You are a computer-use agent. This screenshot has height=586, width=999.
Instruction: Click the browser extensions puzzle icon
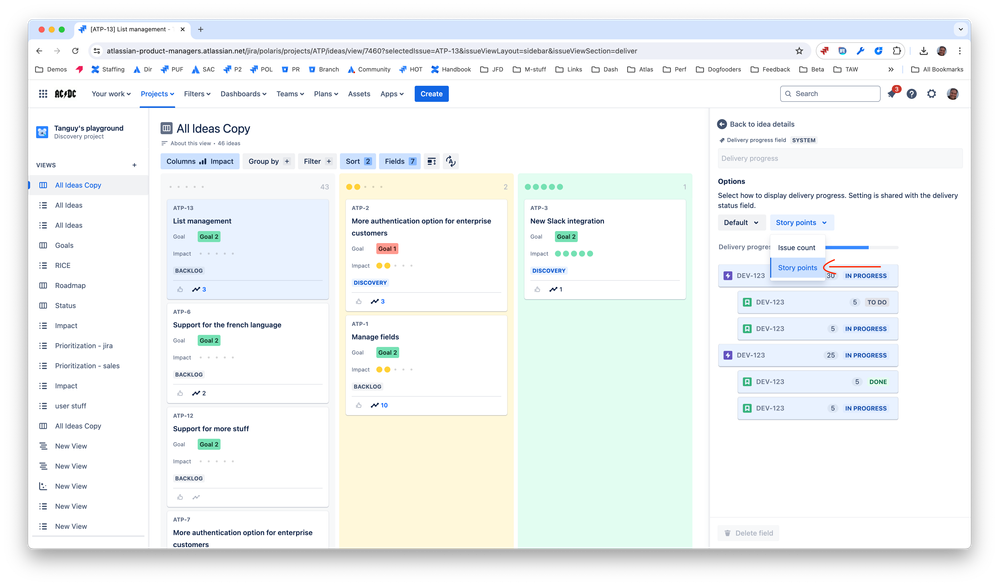pyautogui.click(x=896, y=51)
